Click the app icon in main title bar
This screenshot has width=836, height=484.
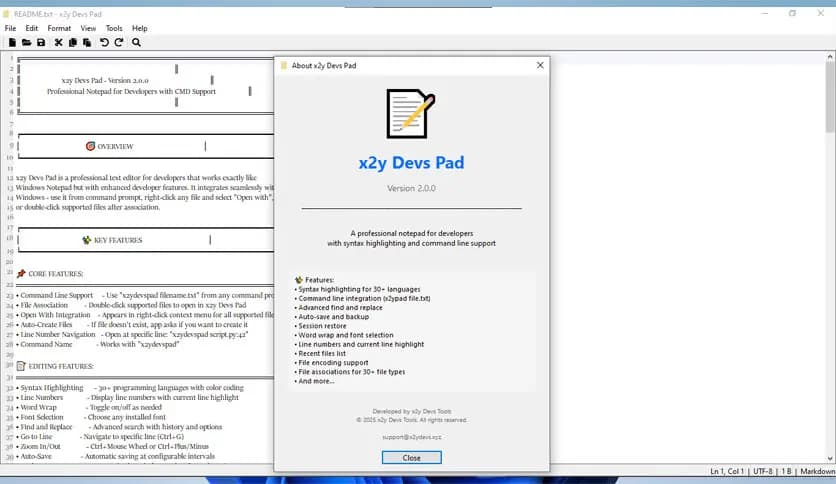[x=6, y=14]
